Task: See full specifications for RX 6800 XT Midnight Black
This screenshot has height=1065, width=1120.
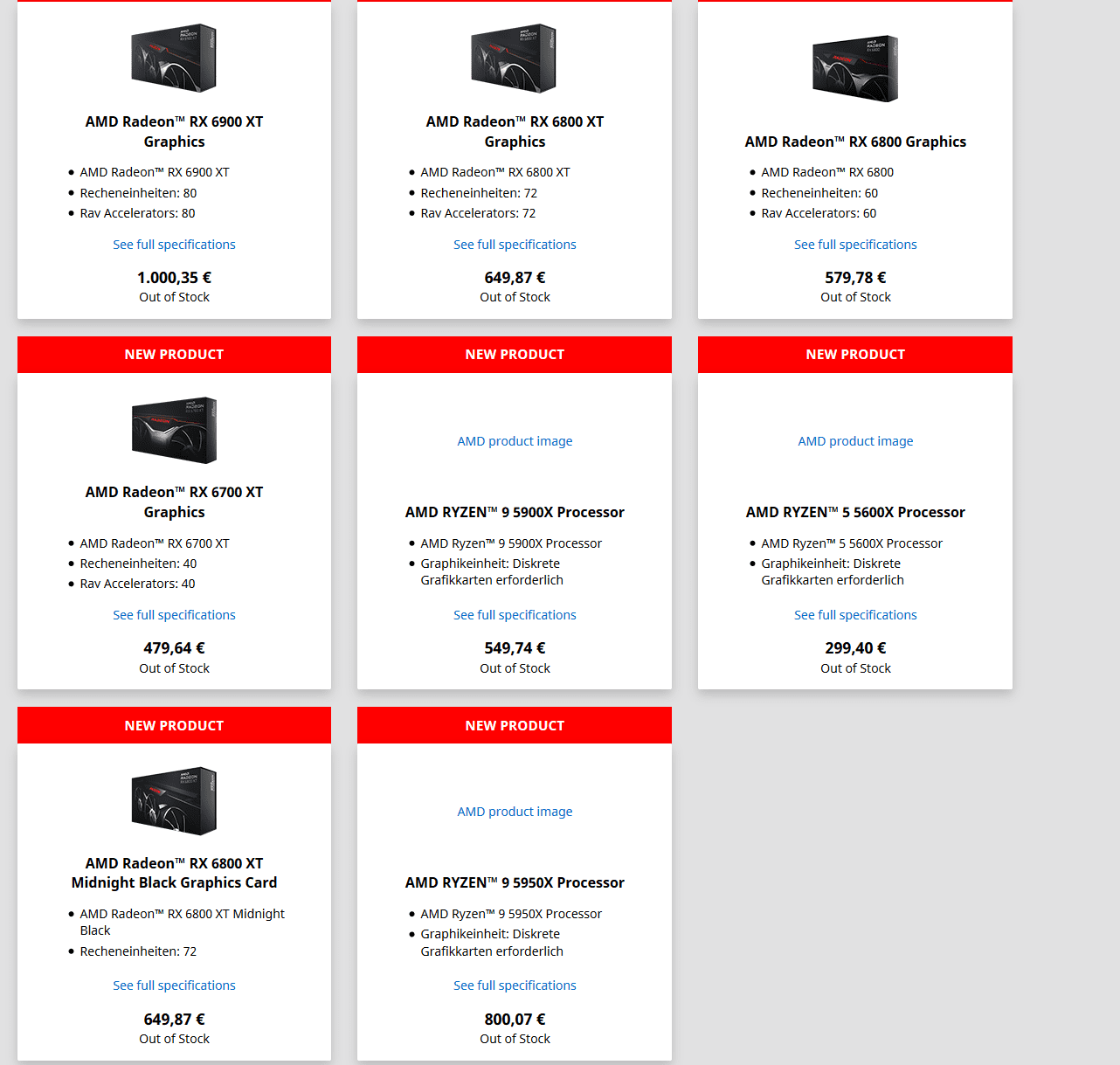Action: (174, 985)
